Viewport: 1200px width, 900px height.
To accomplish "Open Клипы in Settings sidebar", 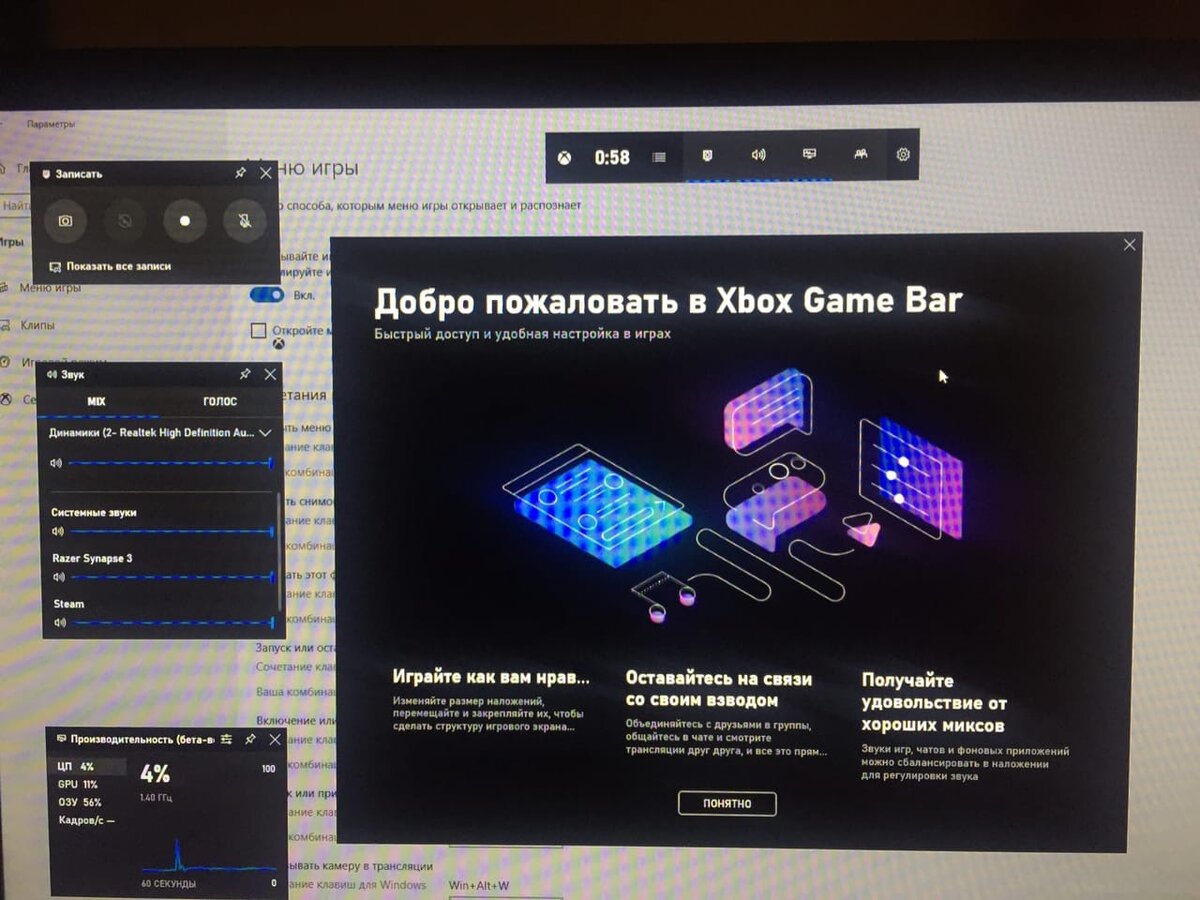I will pyautogui.click(x=38, y=325).
